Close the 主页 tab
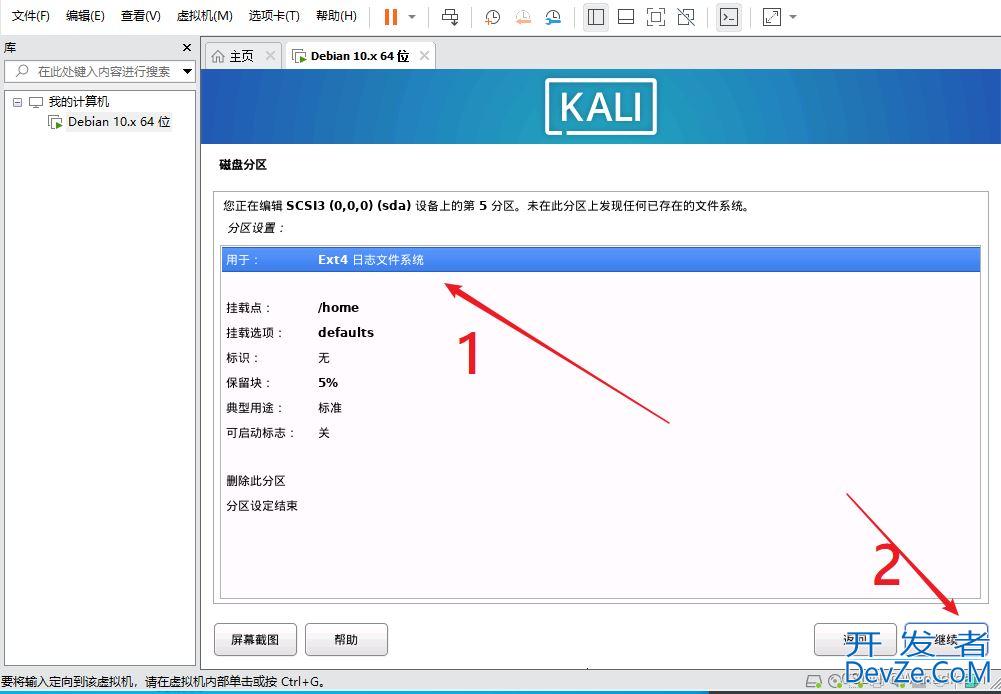This screenshot has height=694, width=1001. tap(270, 56)
